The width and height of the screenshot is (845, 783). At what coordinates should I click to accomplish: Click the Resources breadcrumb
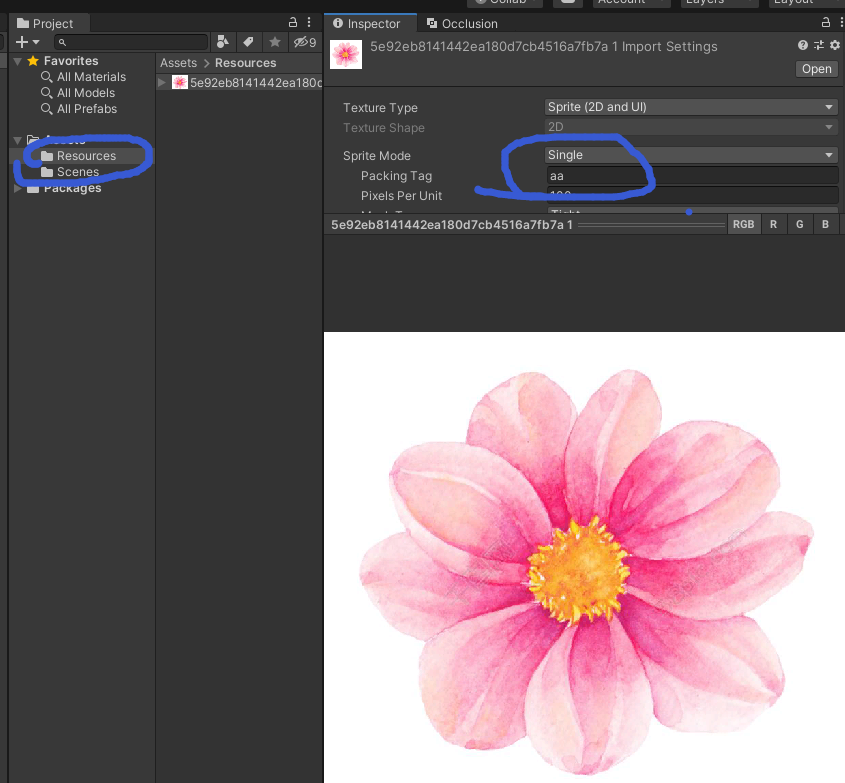245,63
